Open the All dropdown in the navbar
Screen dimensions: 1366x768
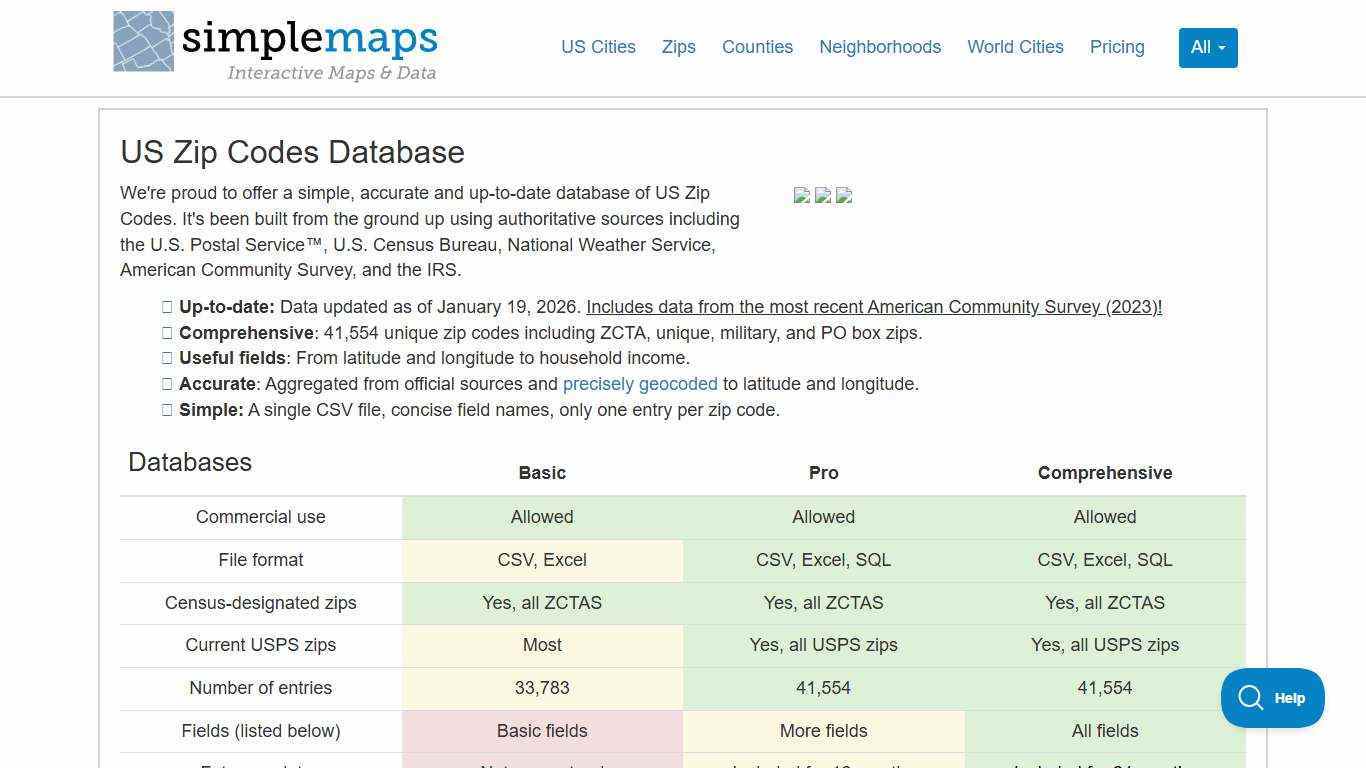pyautogui.click(x=1207, y=47)
